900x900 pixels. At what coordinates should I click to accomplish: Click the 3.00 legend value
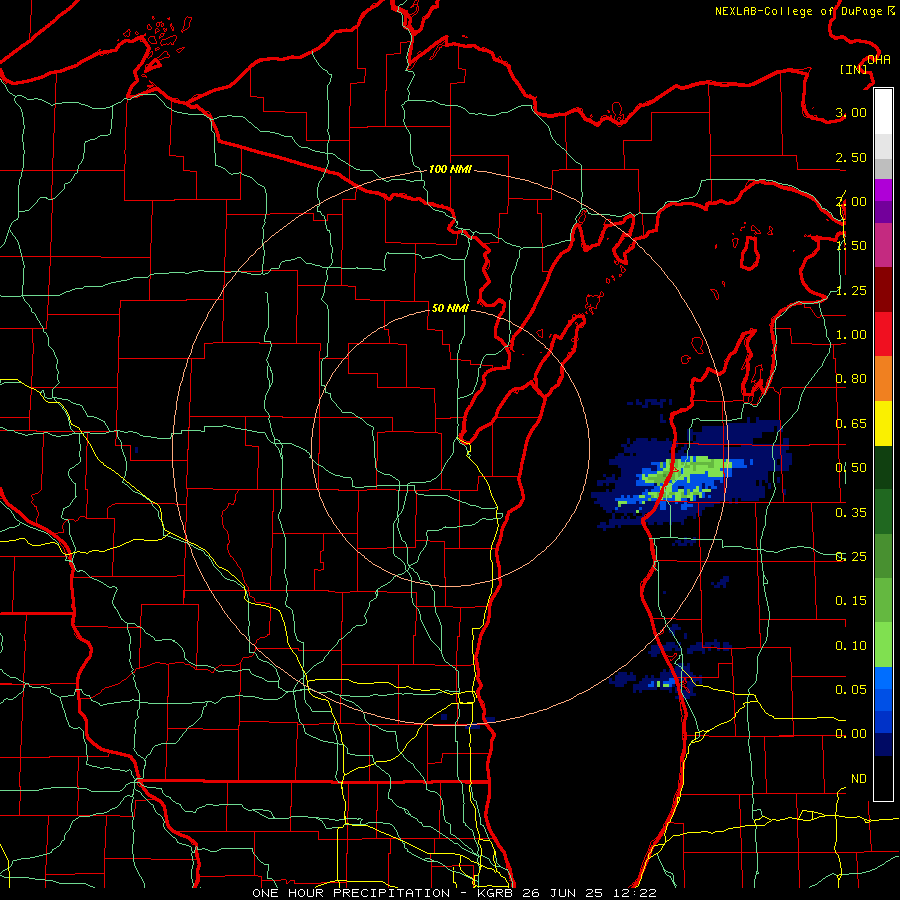tap(851, 112)
